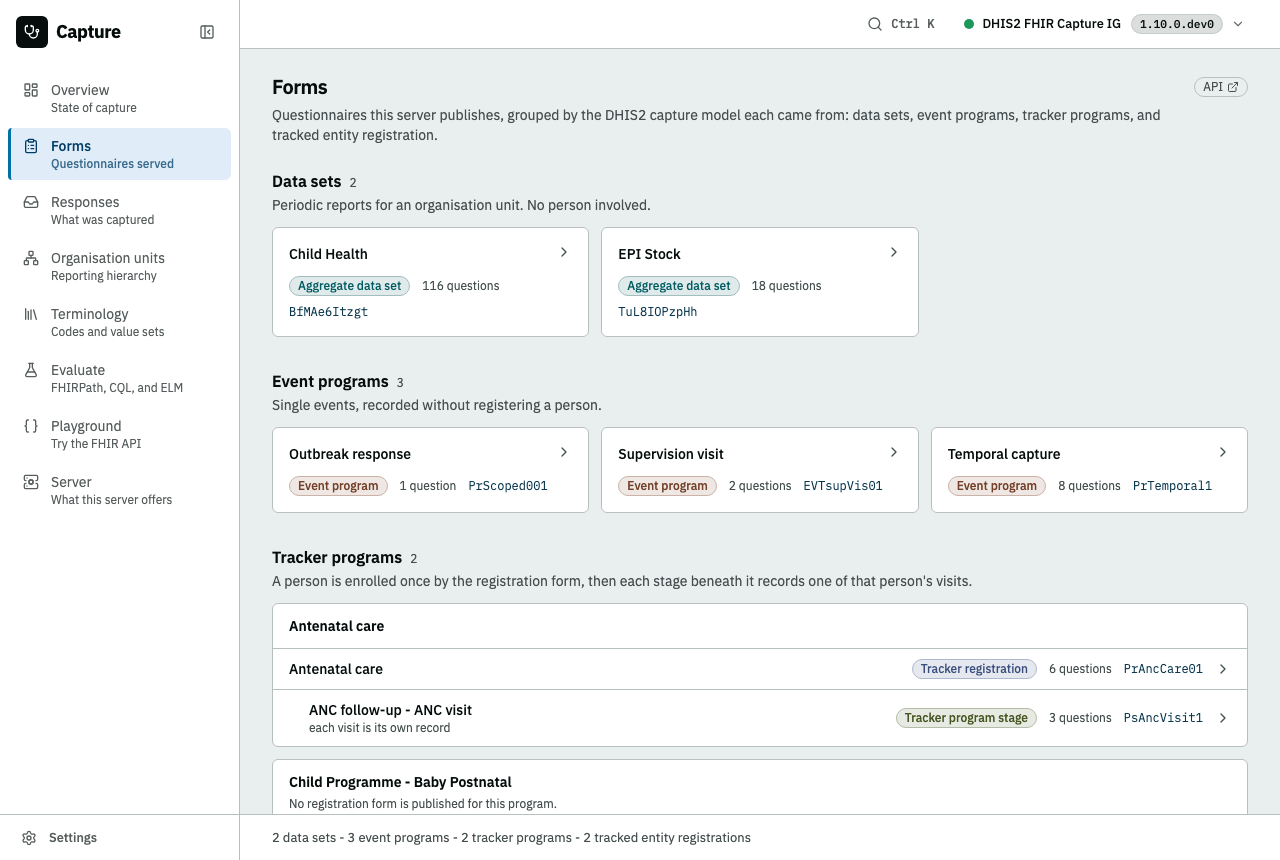Click the PsAncVisit1 identifier
Screen dimensions: 1280x860
point(1163,718)
